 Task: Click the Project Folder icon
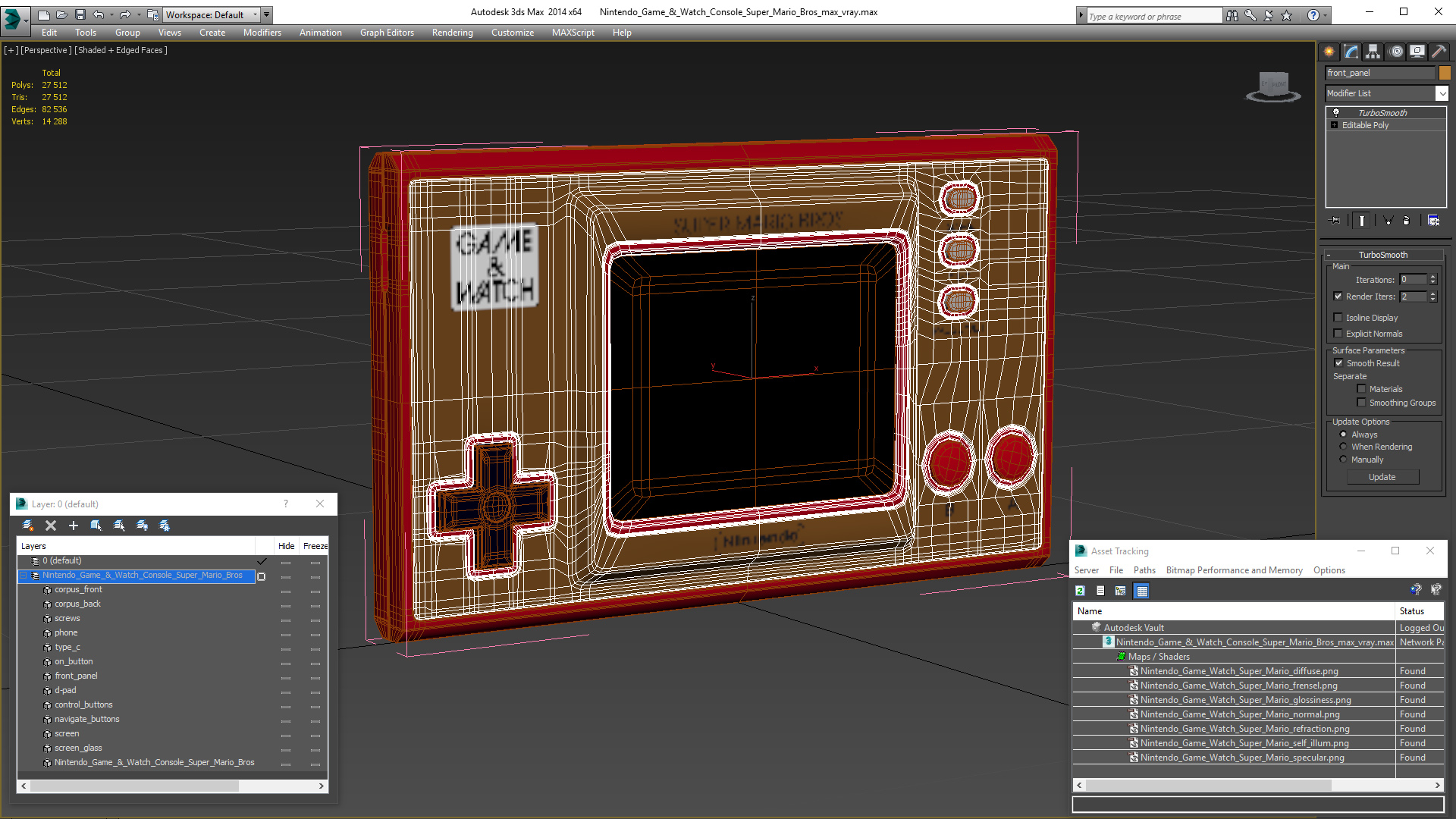pyautogui.click(x=152, y=14)
